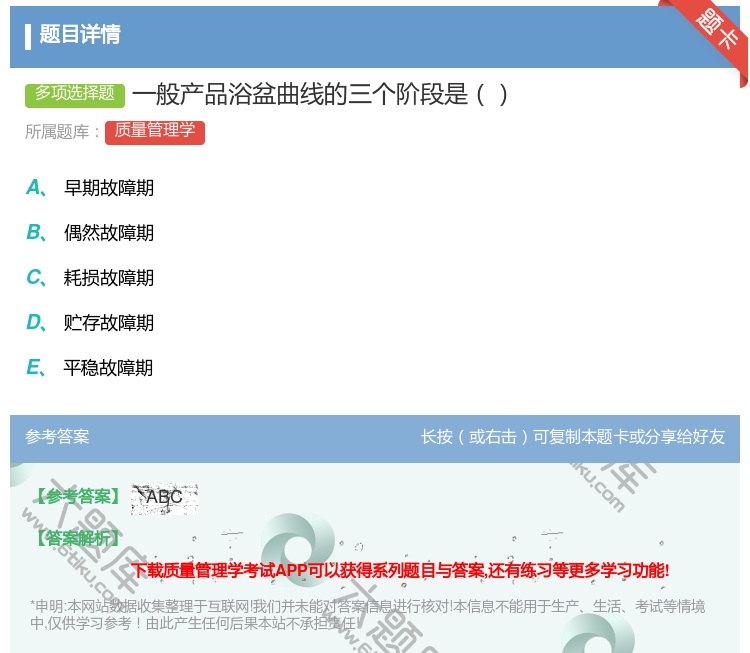Click the 【参考答案】 green label
This screenshot has height=653, width=750.
pyautogui.click(x=78, y=497)
